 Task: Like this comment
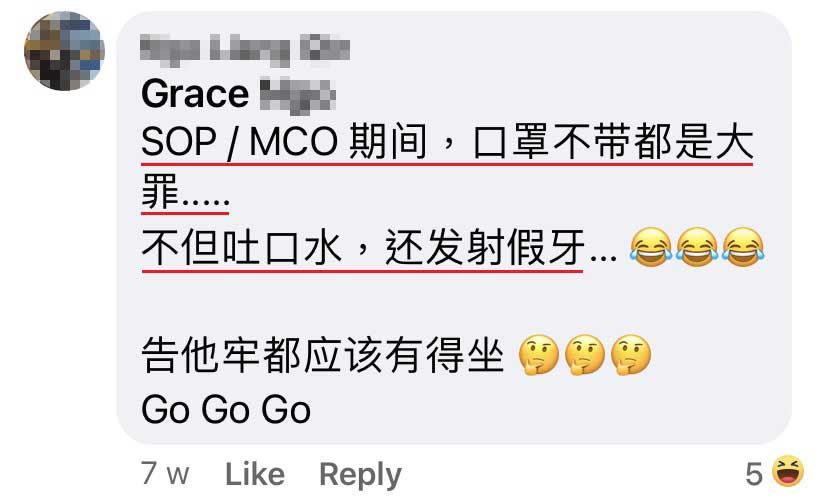[255, 474]
